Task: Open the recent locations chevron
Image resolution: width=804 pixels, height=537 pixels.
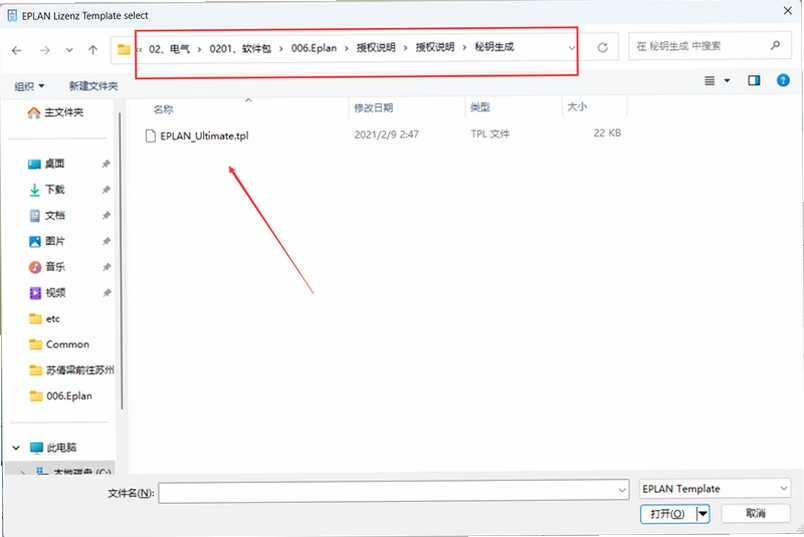Action: (x=69, y=50)
